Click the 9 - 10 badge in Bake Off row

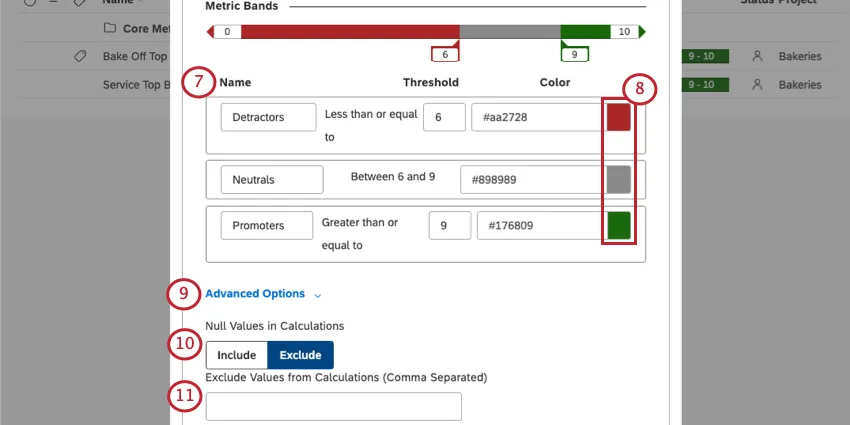click(705, 56)
